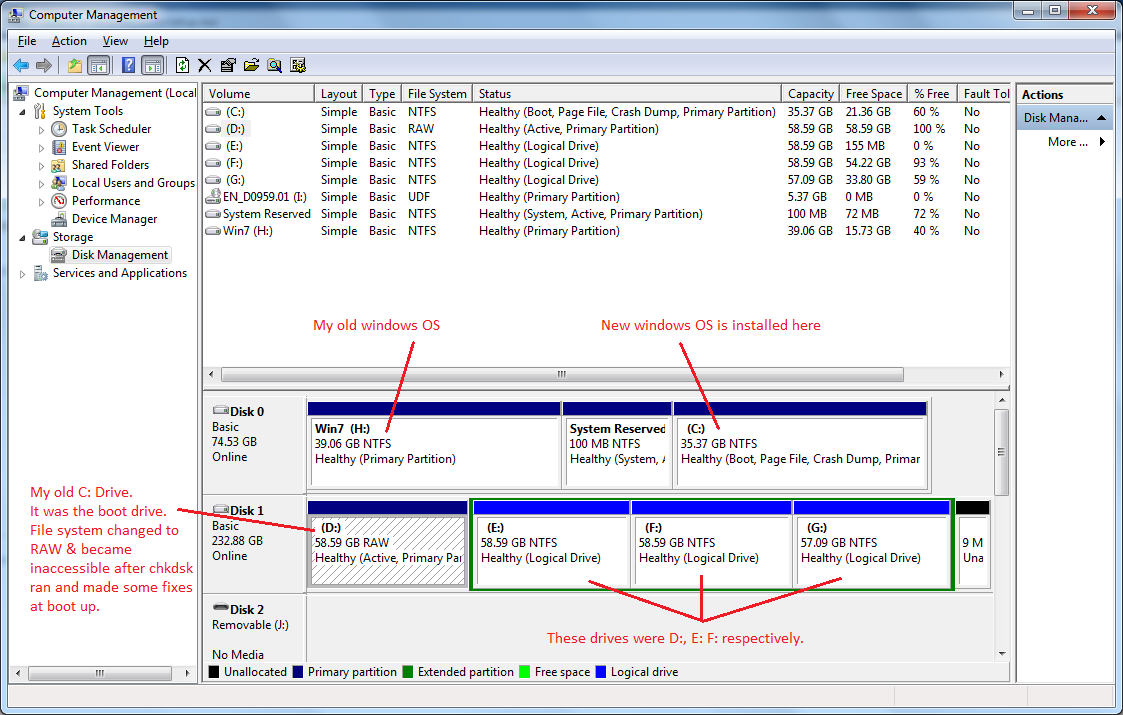Click the Task Scheduler clock icon
Screen dimensions: 1123x715
tap(59, 129)
